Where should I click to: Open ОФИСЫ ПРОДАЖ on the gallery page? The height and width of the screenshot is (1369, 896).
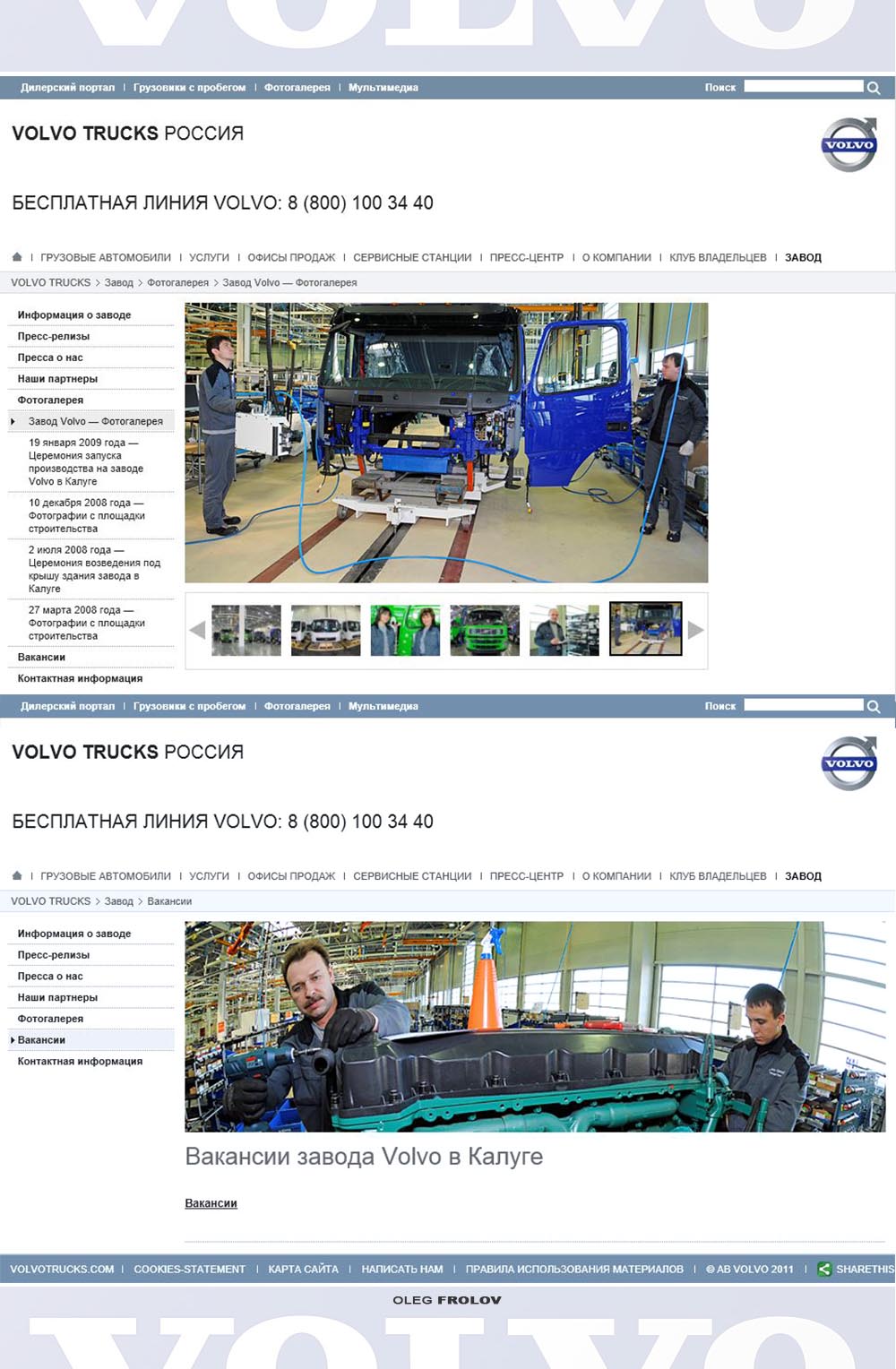[291, 257]
